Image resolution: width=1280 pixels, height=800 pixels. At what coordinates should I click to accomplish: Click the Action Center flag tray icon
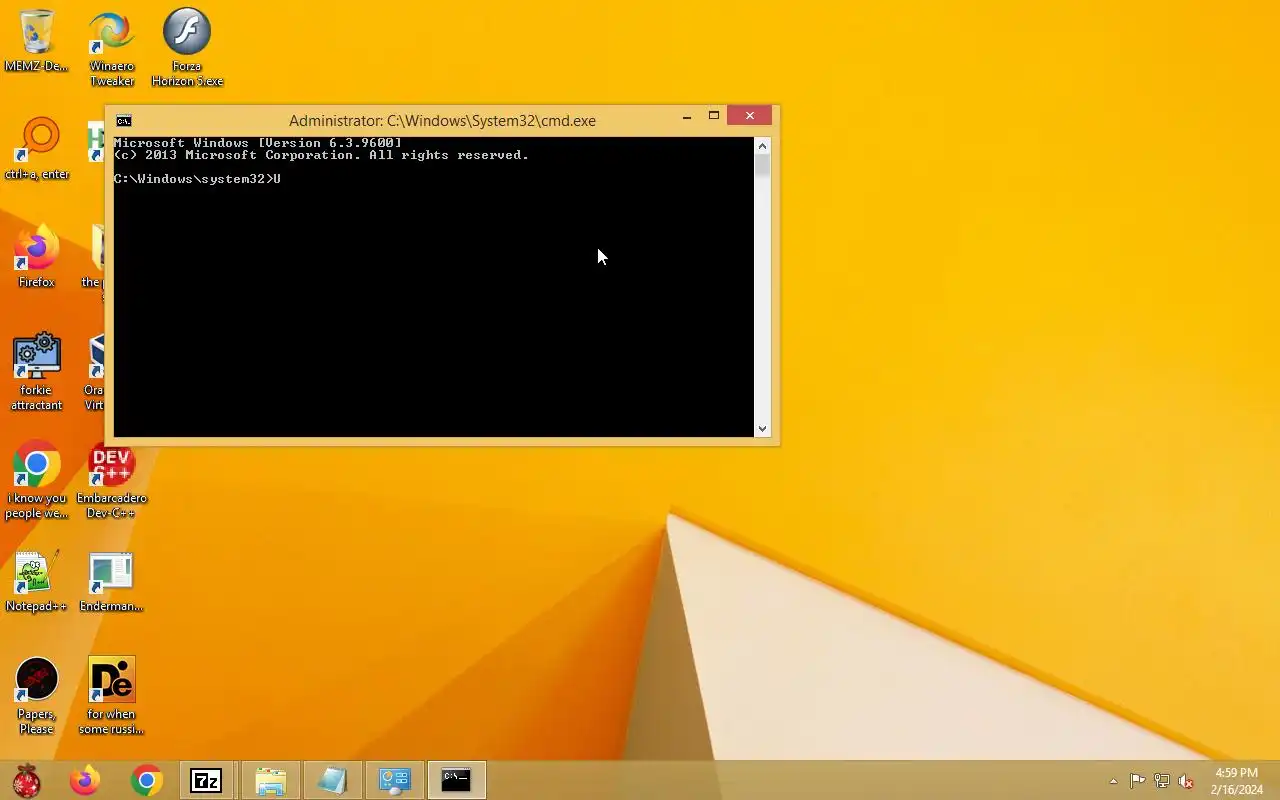click(1138, 781)
